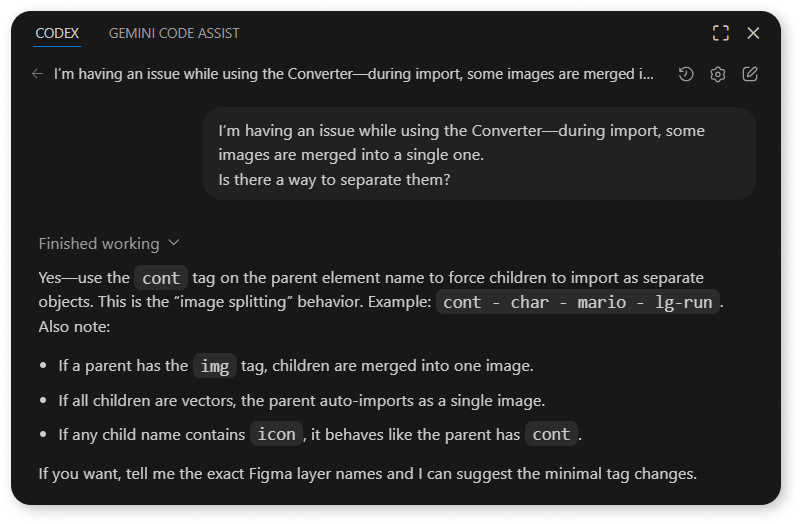Image resolution: width=800 pixels, height=524 pixels.
Task: Open the chat history clock icon
Action: [686, 74]
